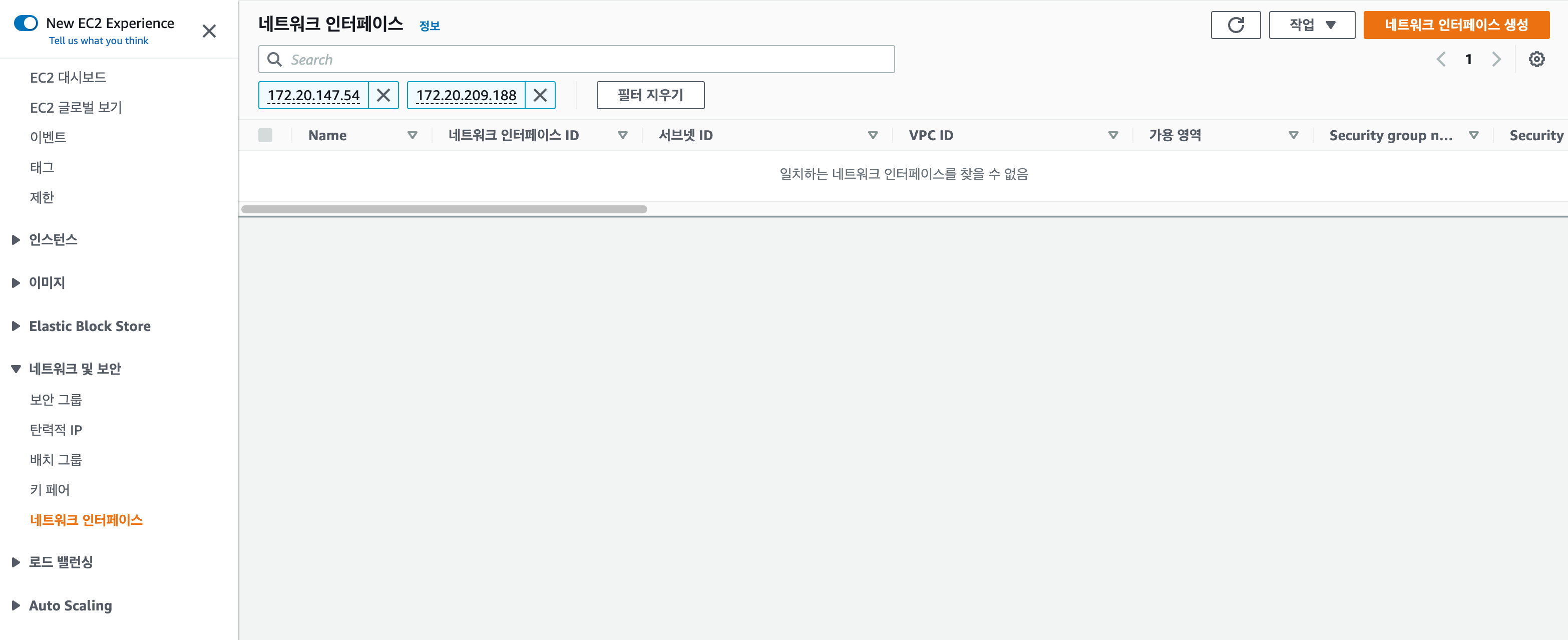The height and width of the screenshot is (640, 1568).
Task: Close the New EC2 Experience banner
Action: [209, 31]
